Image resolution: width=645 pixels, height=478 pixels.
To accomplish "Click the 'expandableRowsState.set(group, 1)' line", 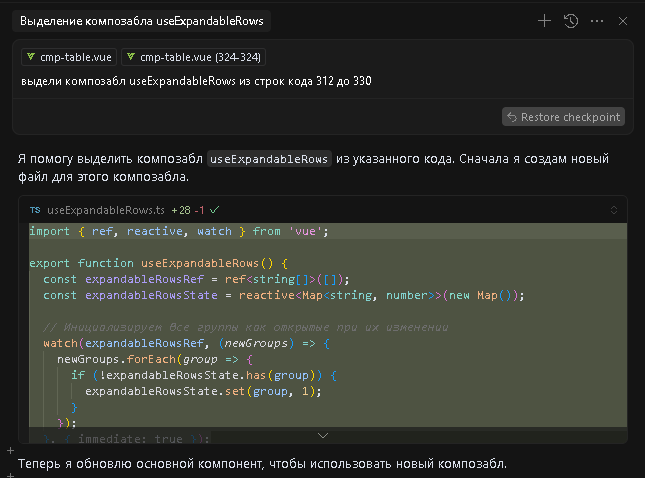I will pos(203,391).
